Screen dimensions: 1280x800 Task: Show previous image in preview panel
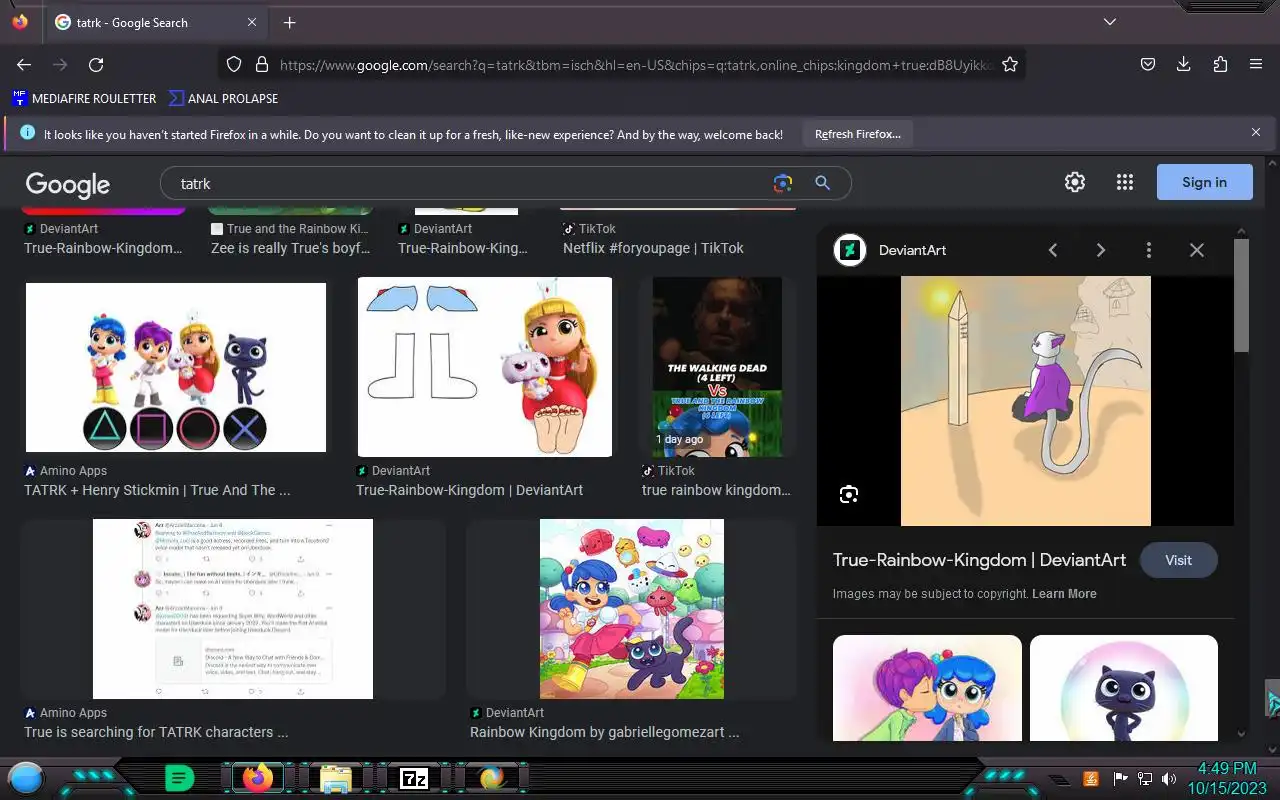(x=1053, y=250)
